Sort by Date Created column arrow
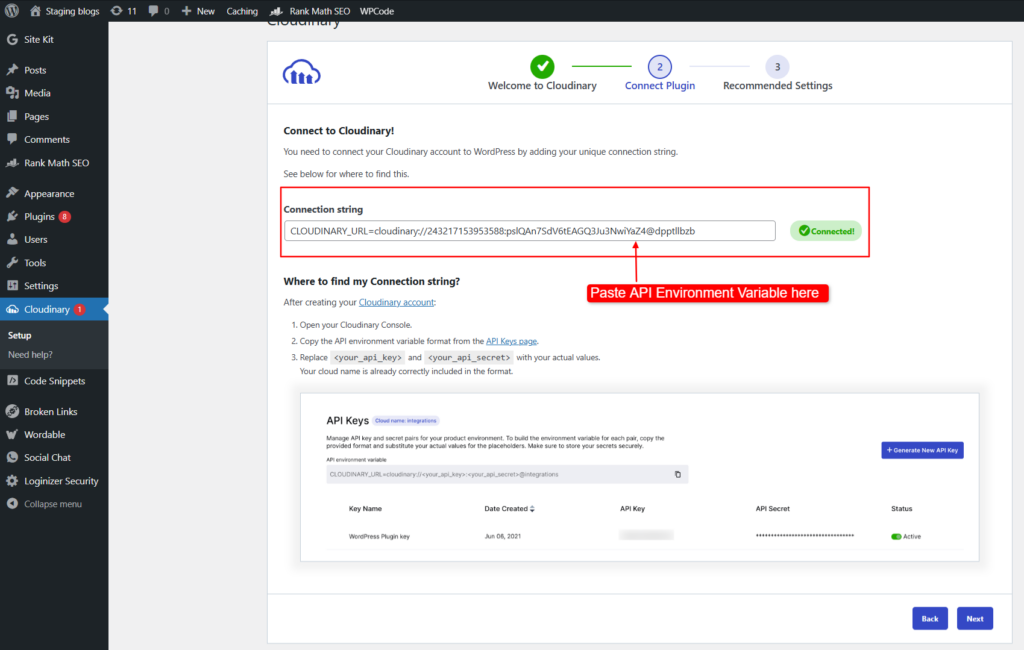Viewport: 1024px width, 650px height. [532, 509]
